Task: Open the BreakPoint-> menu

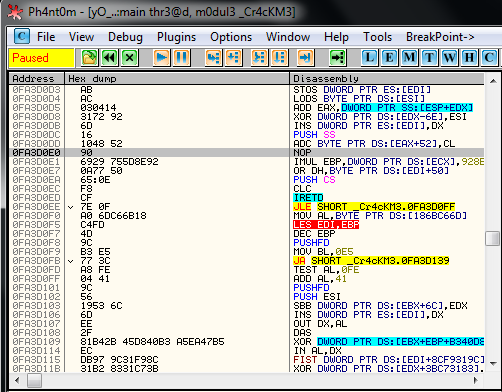Action: [x=440, y=37]
